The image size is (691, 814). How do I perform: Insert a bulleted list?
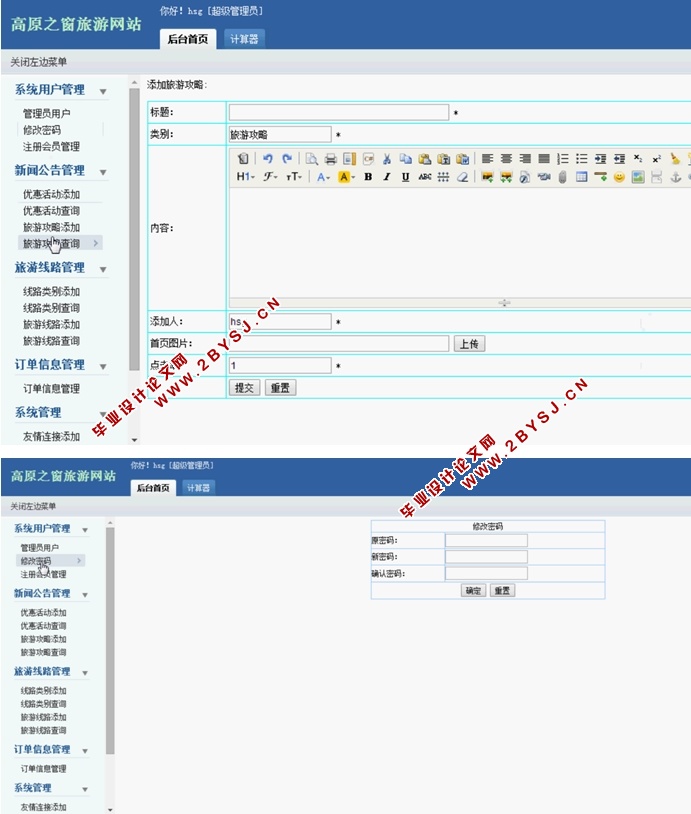coord(581,158)
